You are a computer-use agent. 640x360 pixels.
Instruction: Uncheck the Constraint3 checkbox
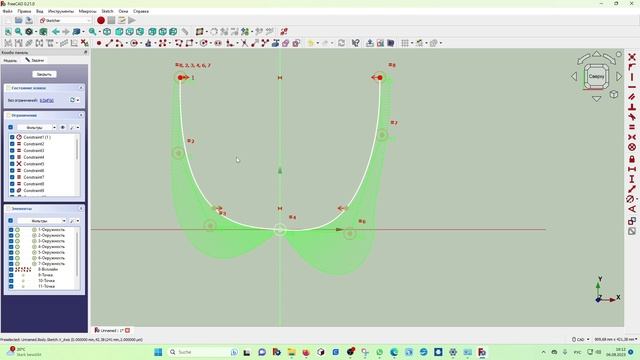(12, 151)
